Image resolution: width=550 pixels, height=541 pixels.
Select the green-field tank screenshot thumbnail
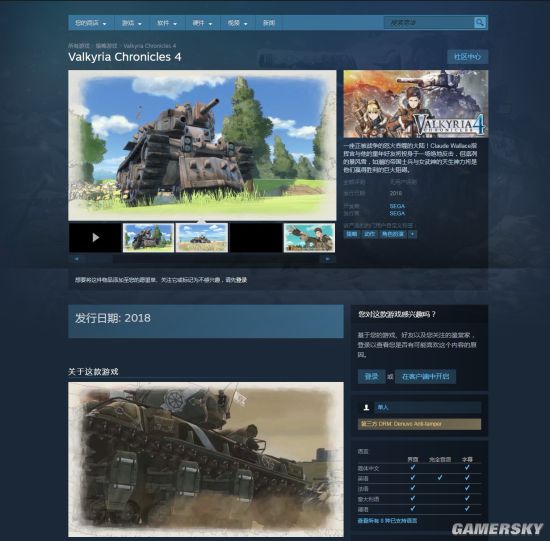point(148,238)
